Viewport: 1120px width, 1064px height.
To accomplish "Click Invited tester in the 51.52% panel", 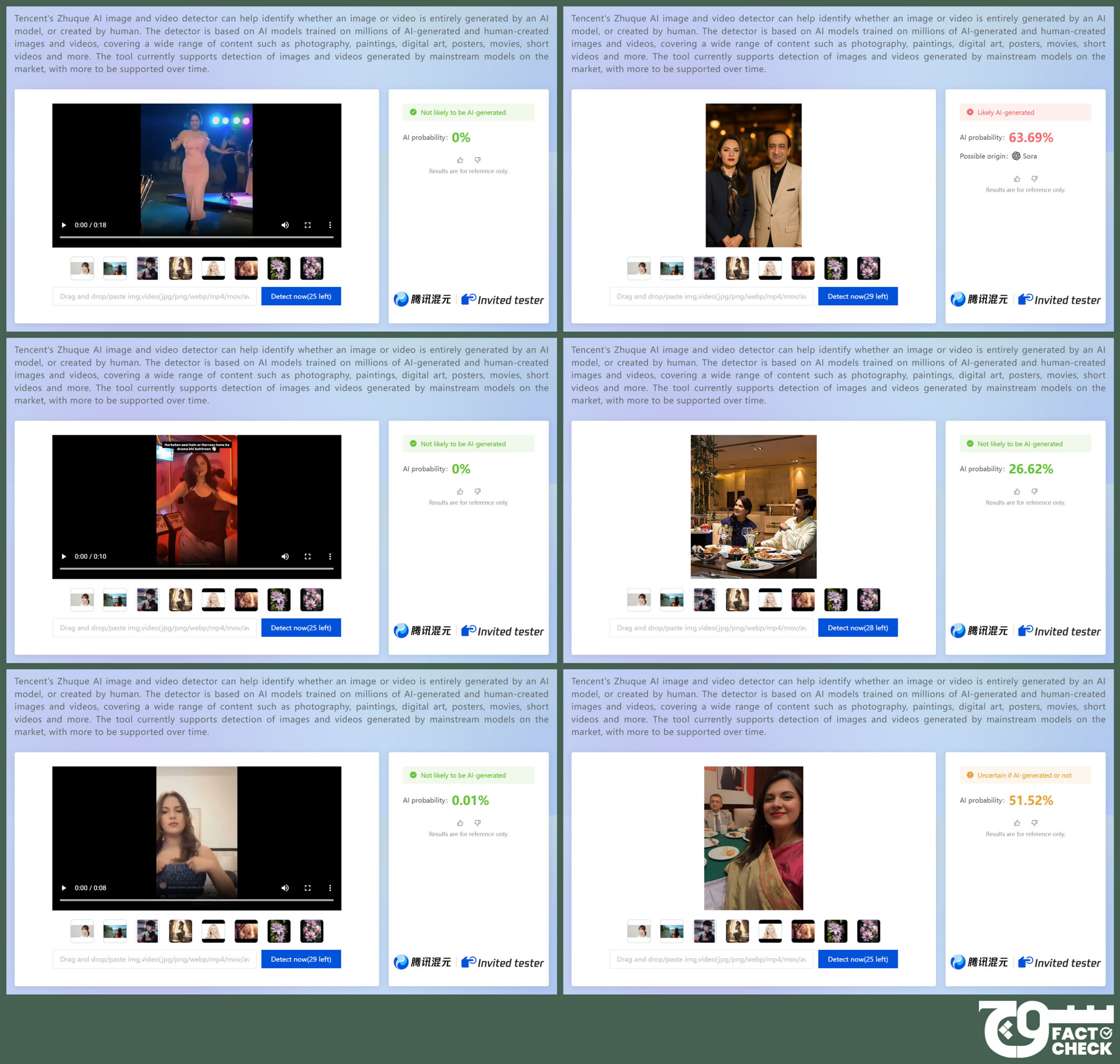I will pos(1059,963).
